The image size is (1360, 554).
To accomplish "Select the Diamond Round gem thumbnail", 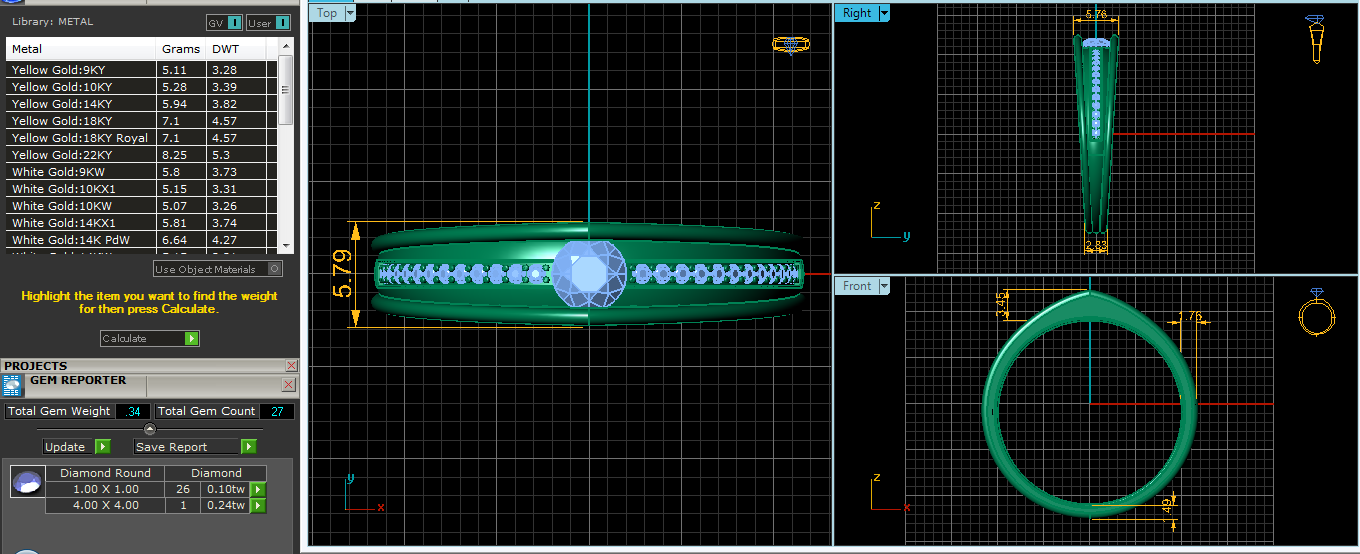I will [27, 482].
